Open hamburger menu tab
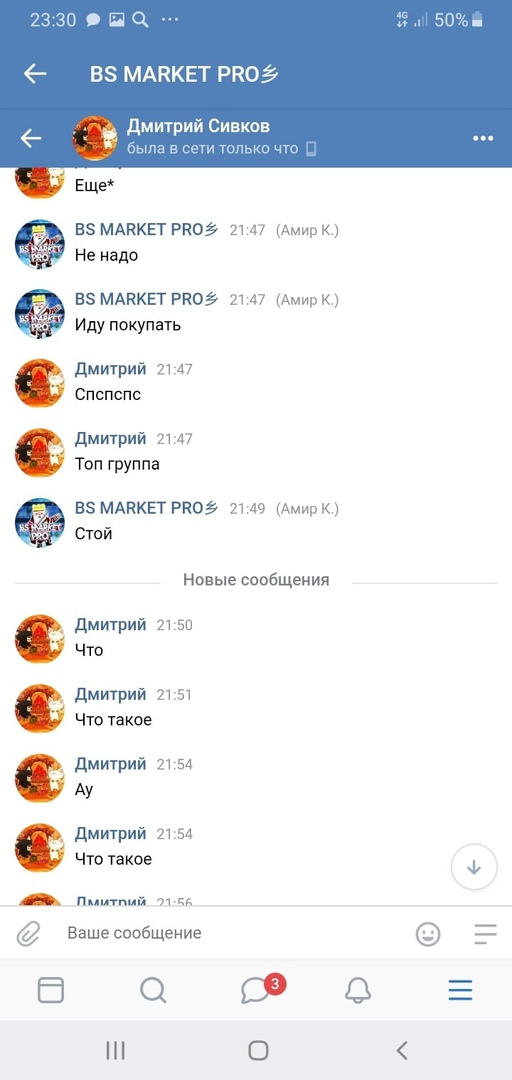512x1080 pixels. [460, 990]
